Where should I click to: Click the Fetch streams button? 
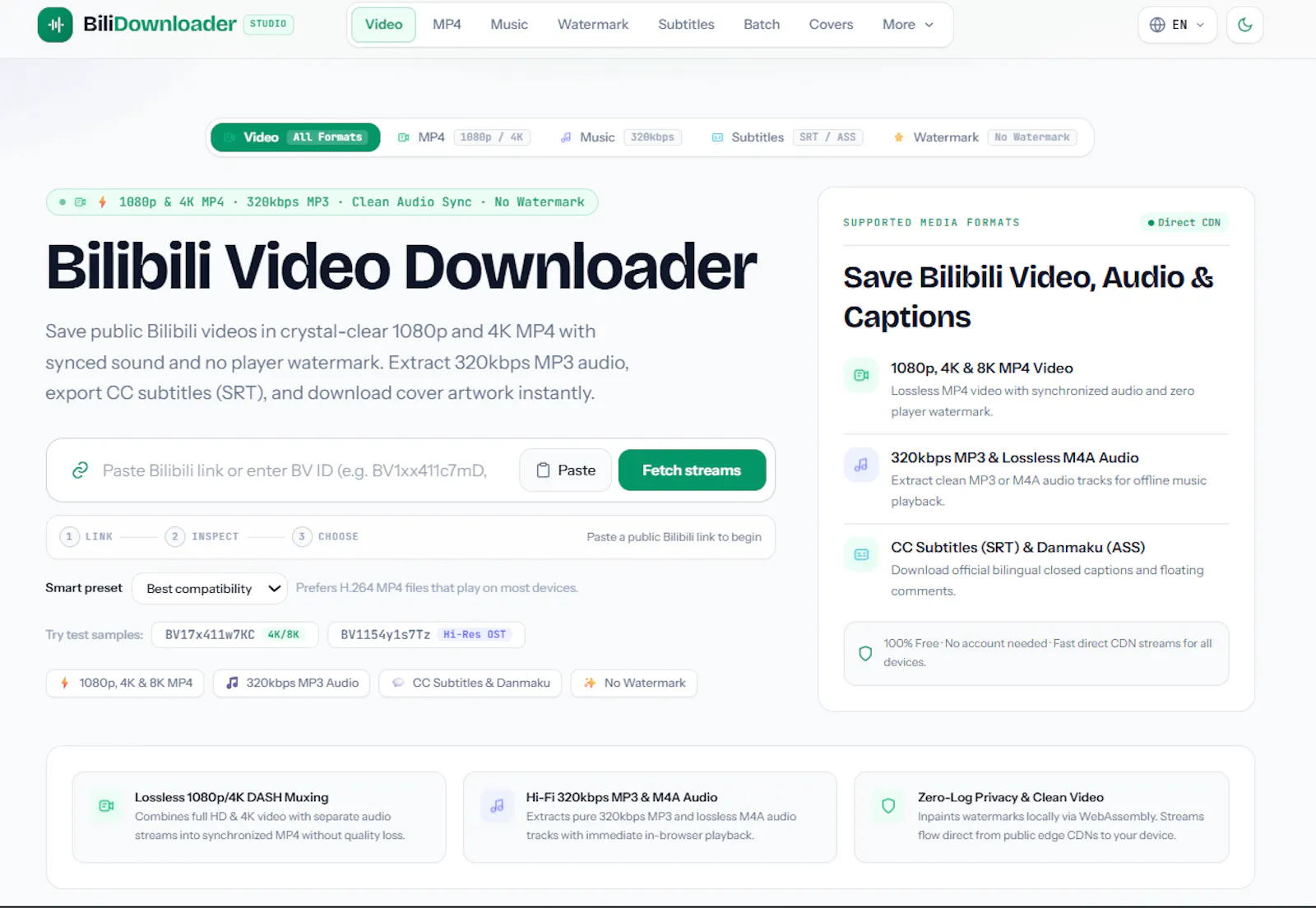(692, 470)
